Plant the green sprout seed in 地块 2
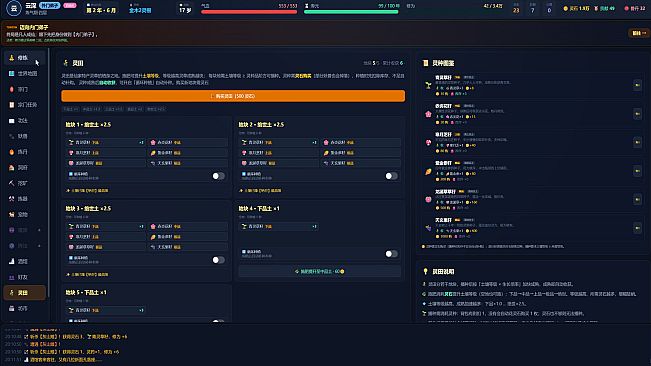Image resolution: width=651 pixels, height=366 pixels. tap(279, 142)
